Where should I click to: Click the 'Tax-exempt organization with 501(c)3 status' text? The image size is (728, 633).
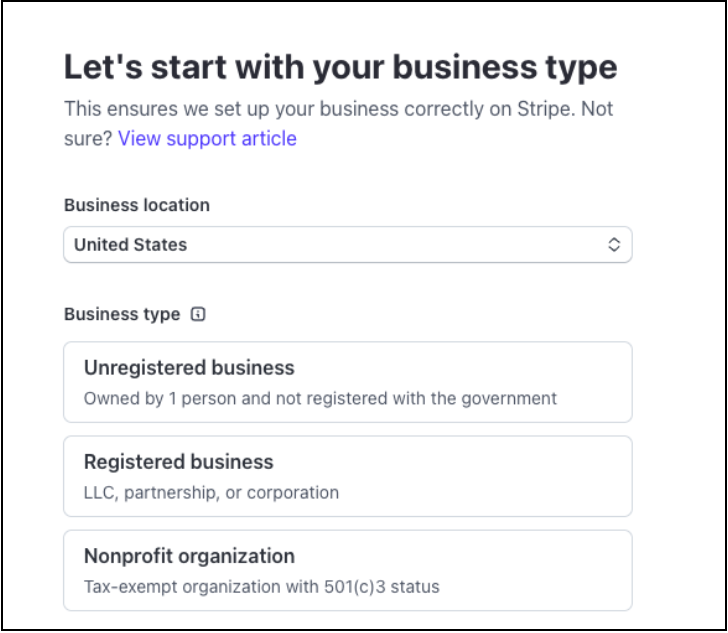click(261, 586)
